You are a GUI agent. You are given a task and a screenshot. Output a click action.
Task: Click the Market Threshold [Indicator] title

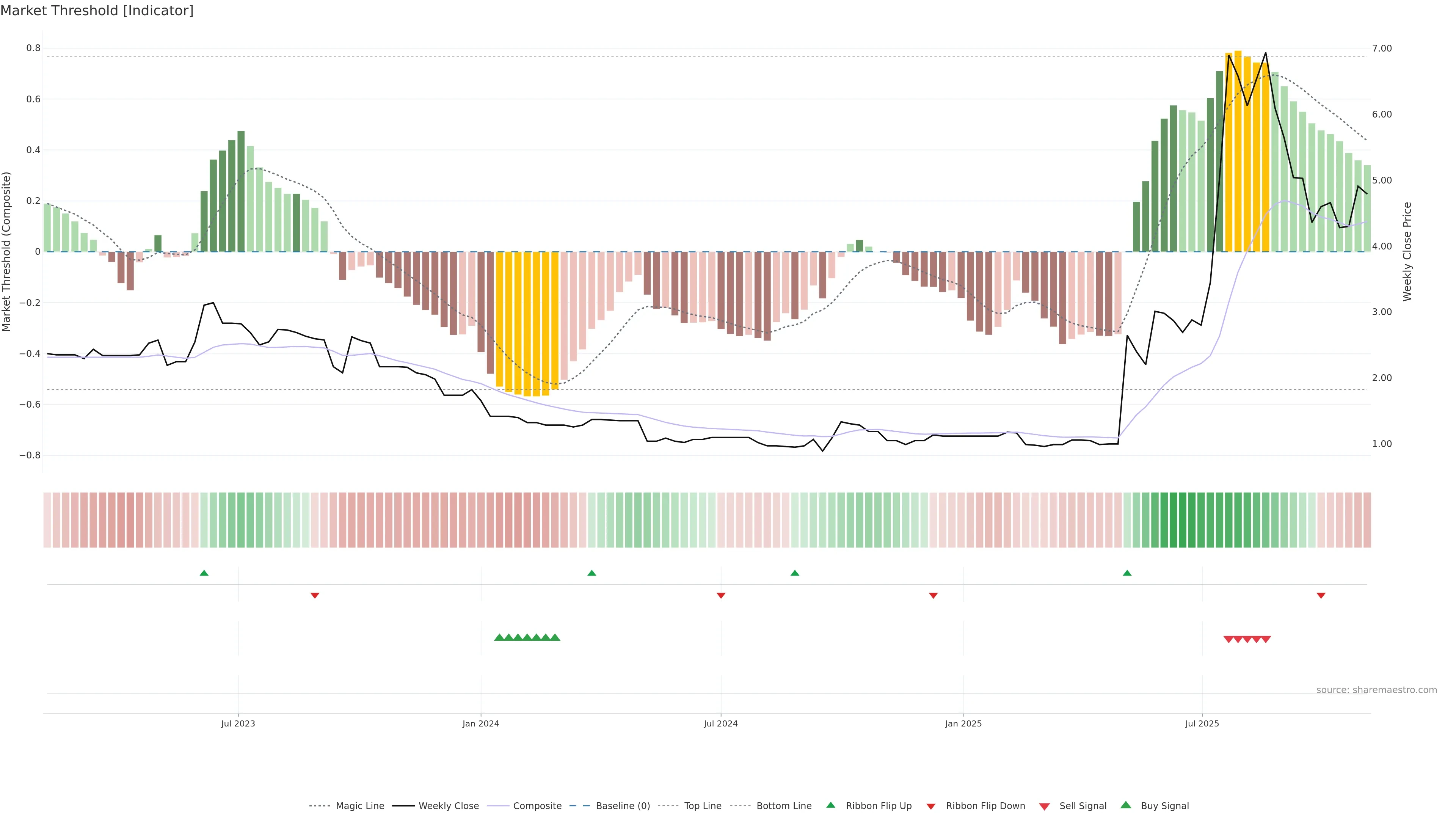[97, 11]
